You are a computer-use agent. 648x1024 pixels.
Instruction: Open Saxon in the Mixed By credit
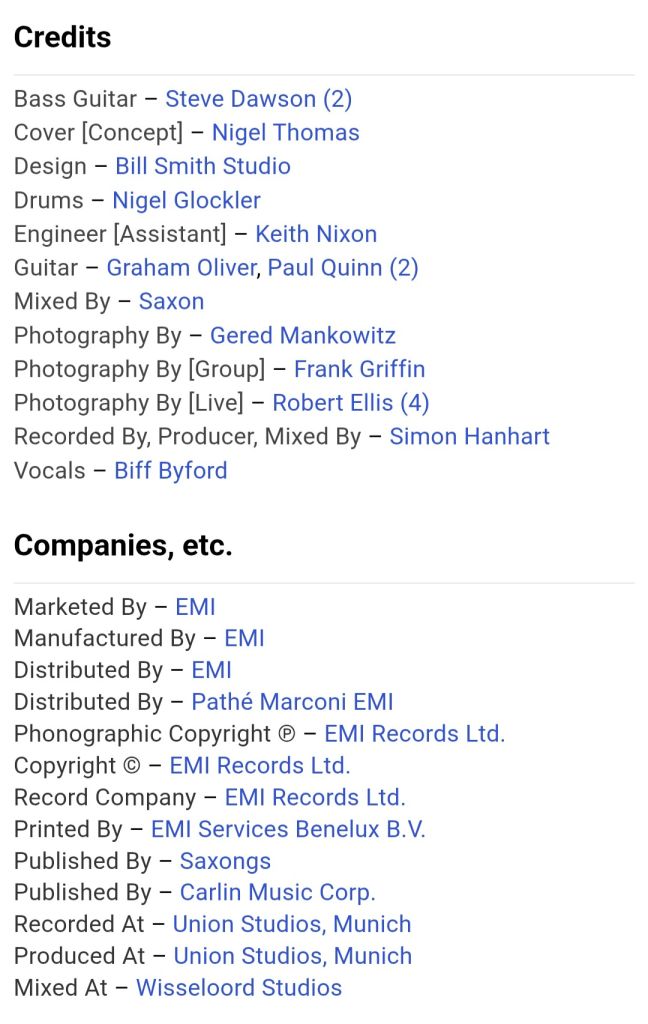coord(171,301)
